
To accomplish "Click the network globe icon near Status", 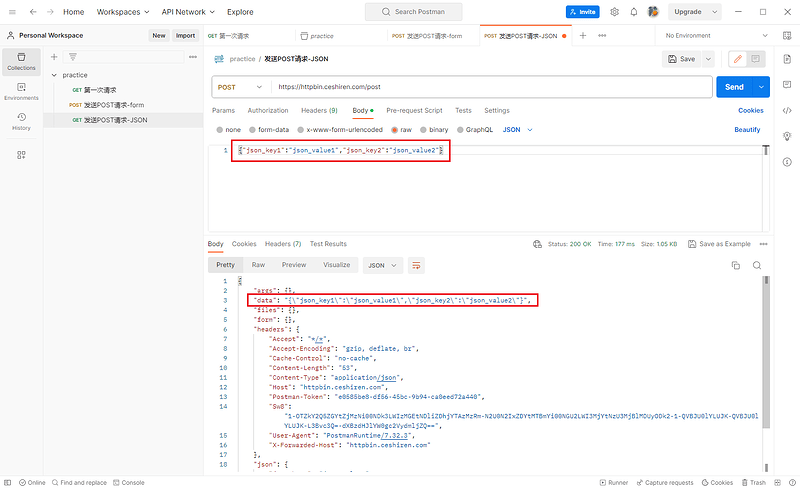I will coord(537,244).
